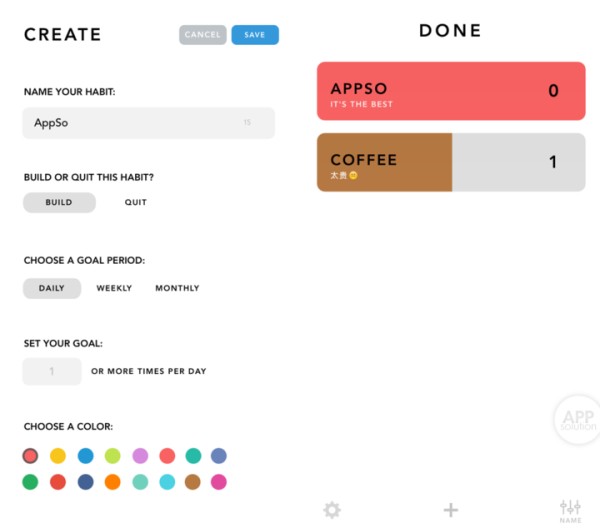
Task: Choose the Daily goal period
Action: [52, 288]
